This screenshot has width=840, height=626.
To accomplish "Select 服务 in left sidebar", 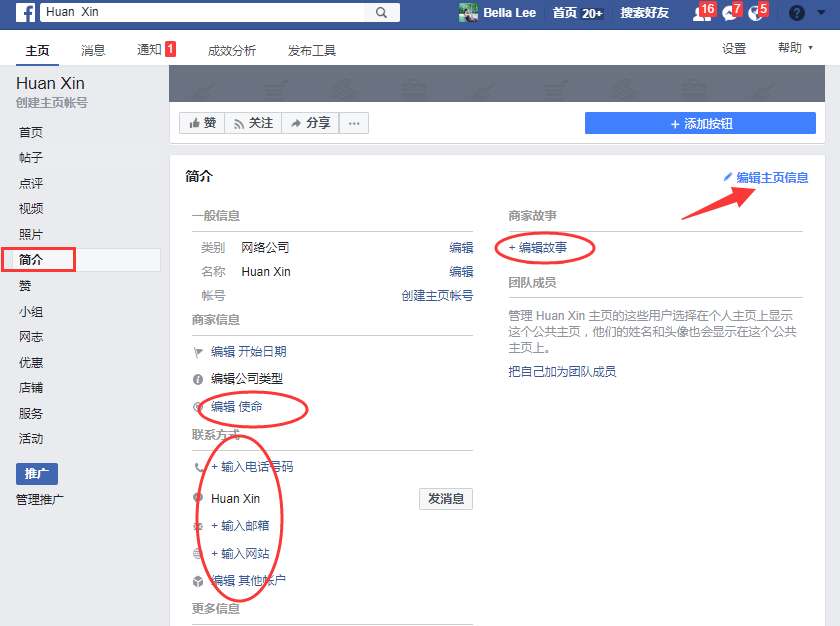I will click(x=31, y=413).
